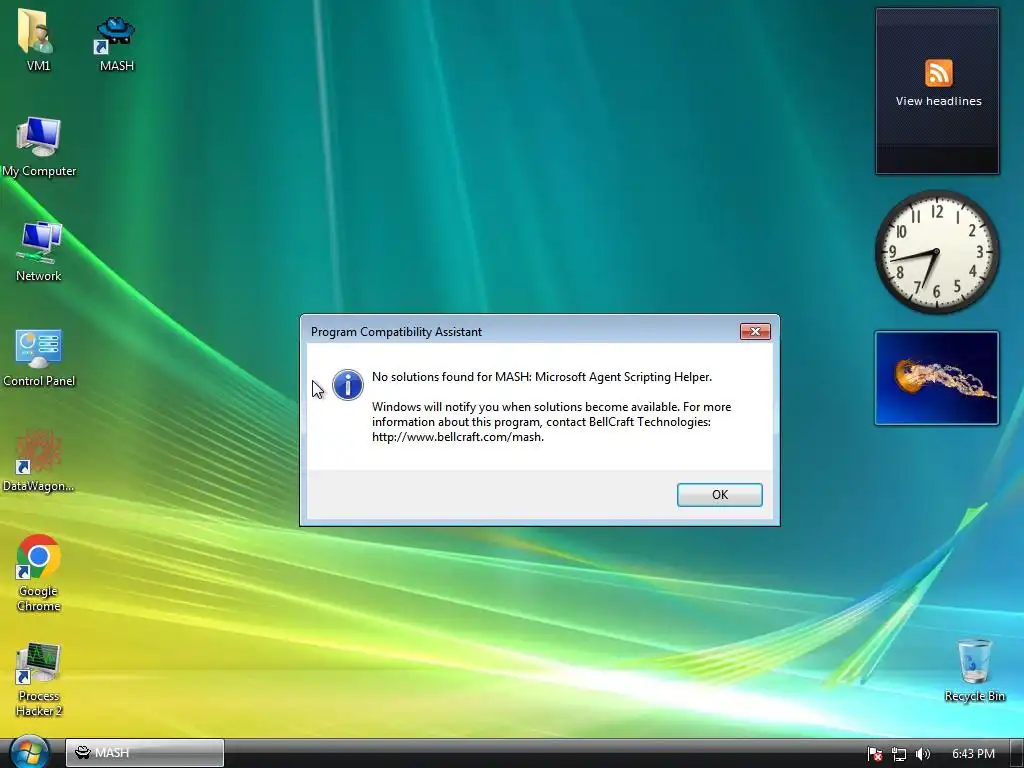Click the blue information icon in dialog
Screen dimensions: 1024x768
click(347, 385)
